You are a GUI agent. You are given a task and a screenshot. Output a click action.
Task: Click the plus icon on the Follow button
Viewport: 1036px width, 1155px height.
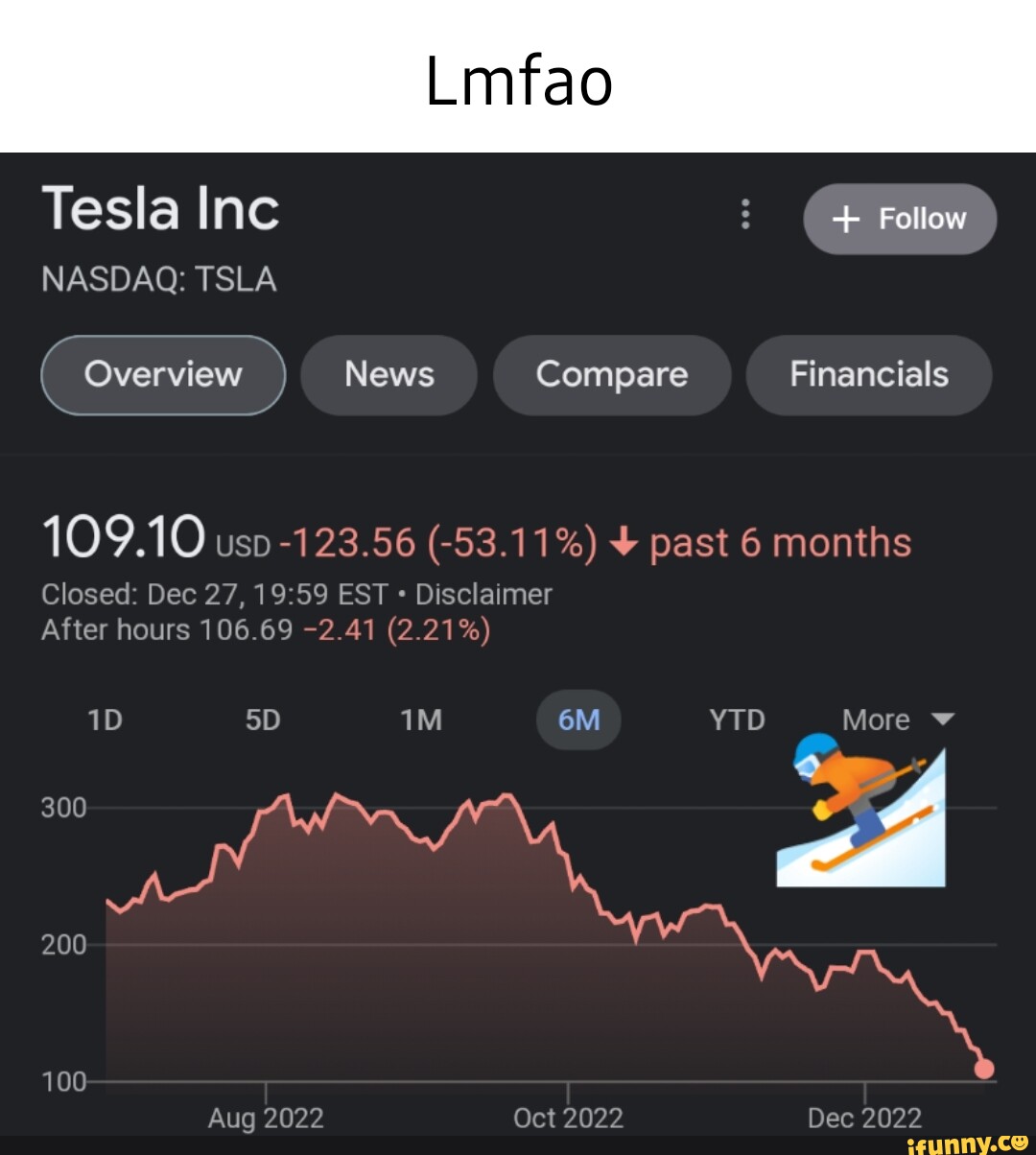coord(845,219)
